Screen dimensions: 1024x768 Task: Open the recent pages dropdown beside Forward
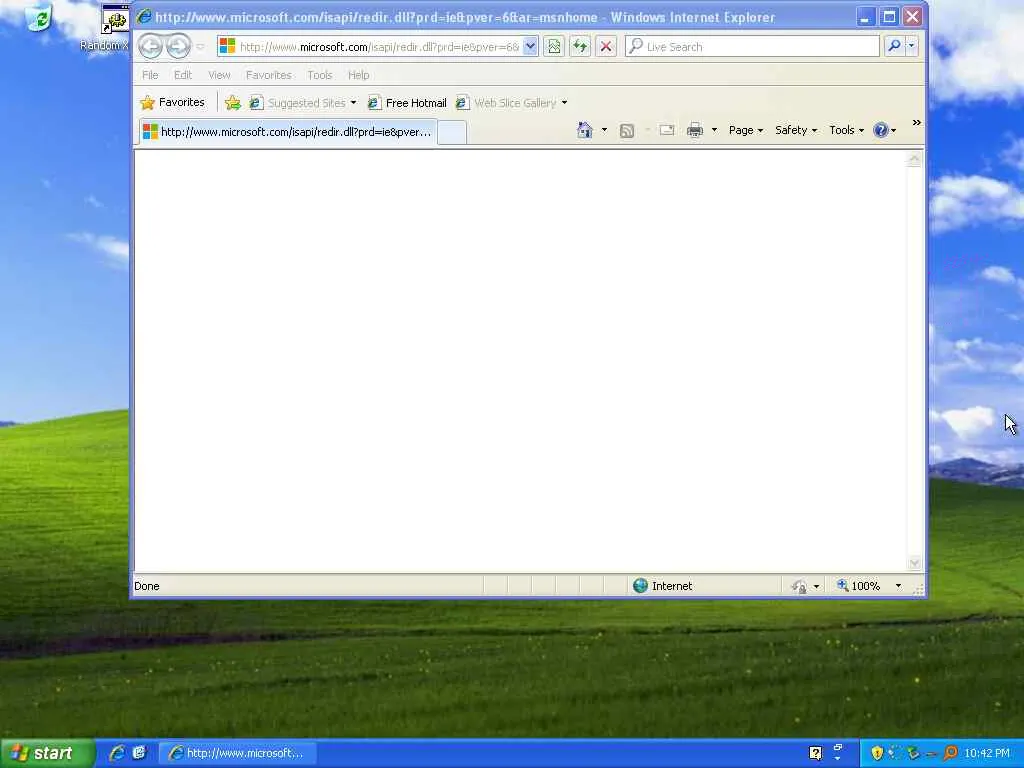[x=200, y=47]
